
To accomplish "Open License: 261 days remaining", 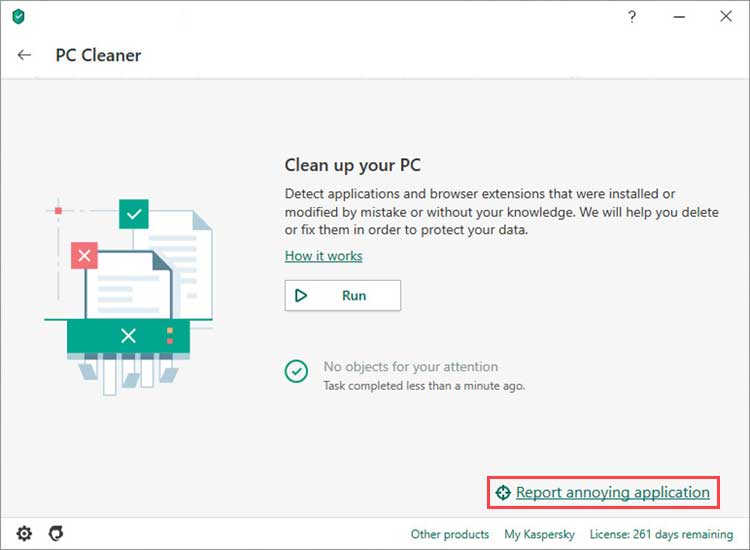I will point(661,534).
